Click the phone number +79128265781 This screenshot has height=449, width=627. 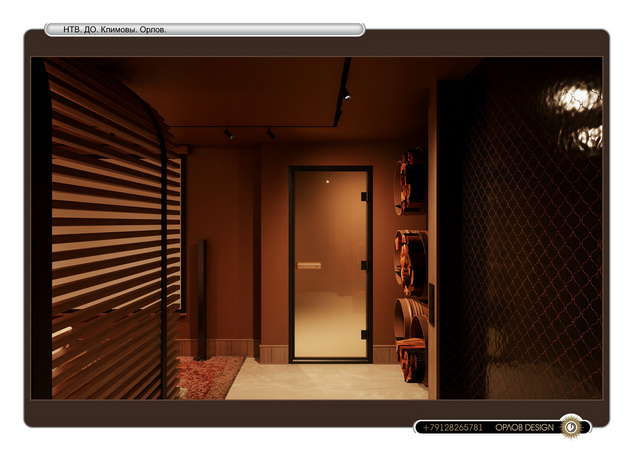pos(452,428)
